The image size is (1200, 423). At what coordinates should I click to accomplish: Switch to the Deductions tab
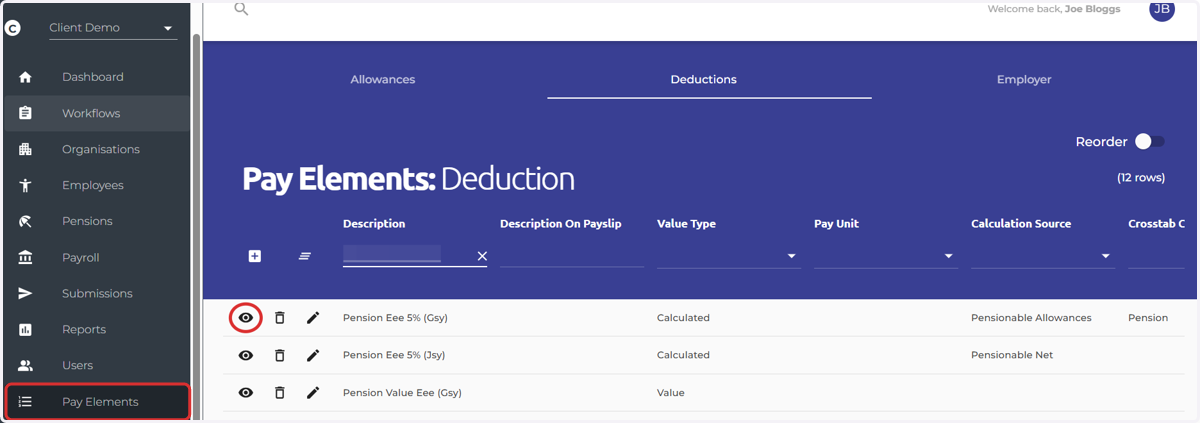(704, 79)
